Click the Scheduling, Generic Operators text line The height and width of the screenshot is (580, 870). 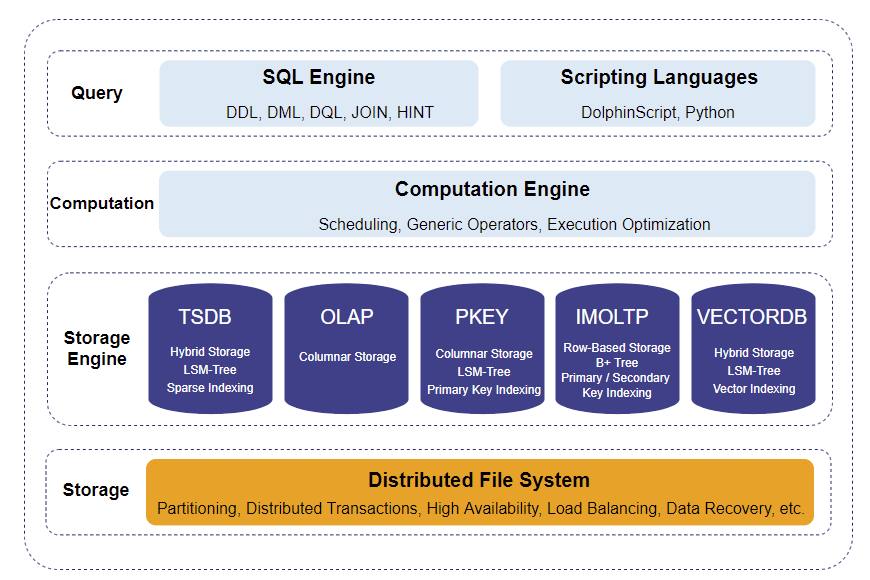[514, 224]
